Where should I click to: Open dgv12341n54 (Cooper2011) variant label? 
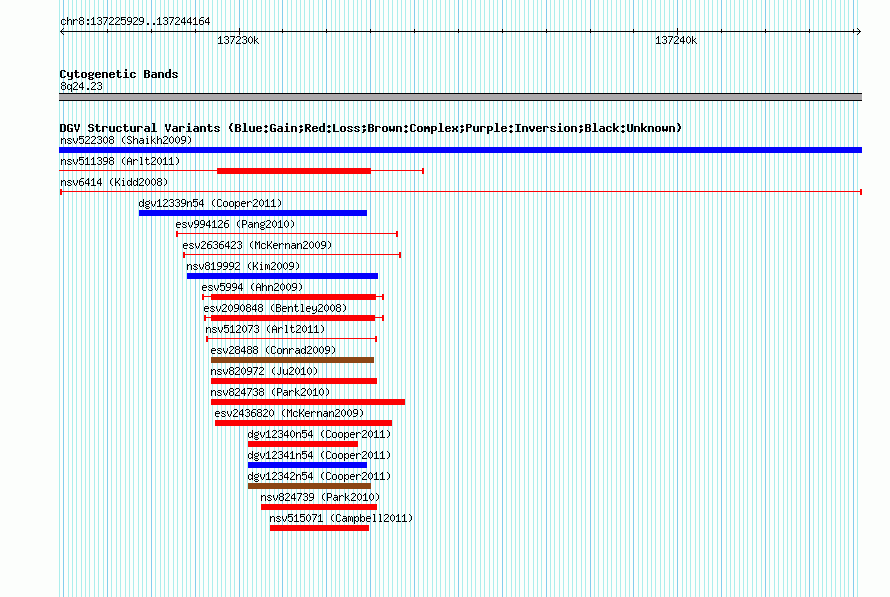pos(319,455)
